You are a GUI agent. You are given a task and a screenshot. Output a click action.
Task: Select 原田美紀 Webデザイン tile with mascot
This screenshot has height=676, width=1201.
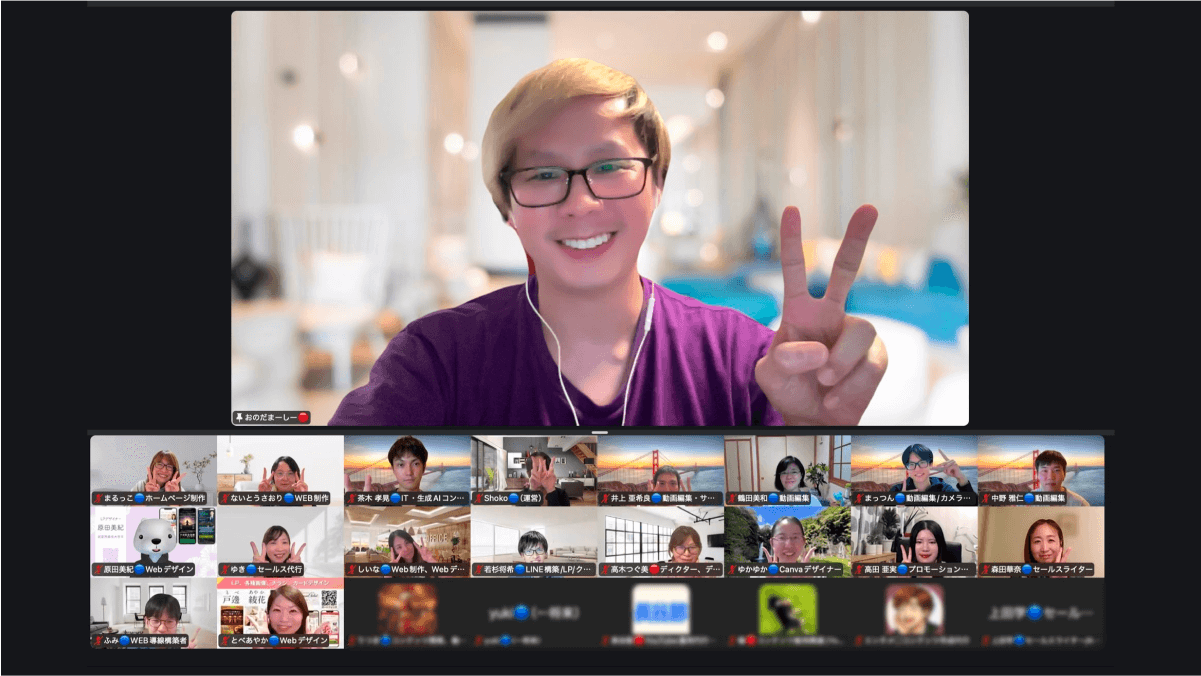click(x=153, y=537)
